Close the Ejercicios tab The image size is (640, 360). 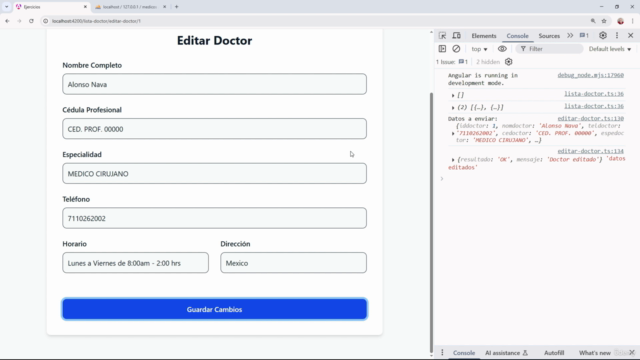click(x=85, y=7)
